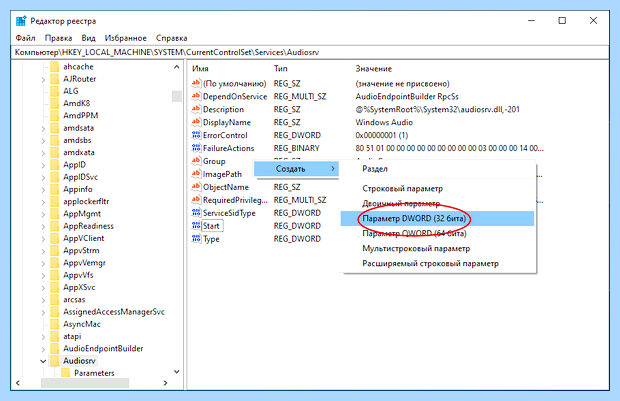Maximize the Registry Editor window
Viewport: 620px width, 401px height.
pos(562,21)
